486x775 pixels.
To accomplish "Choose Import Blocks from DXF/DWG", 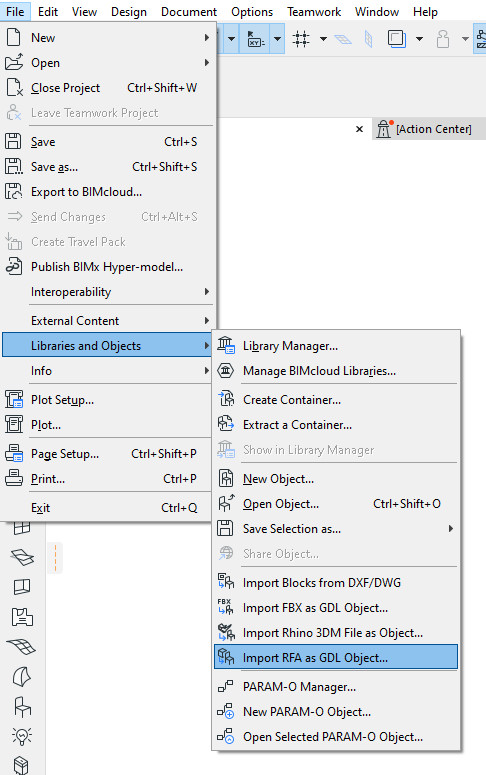I will [336, 583].
